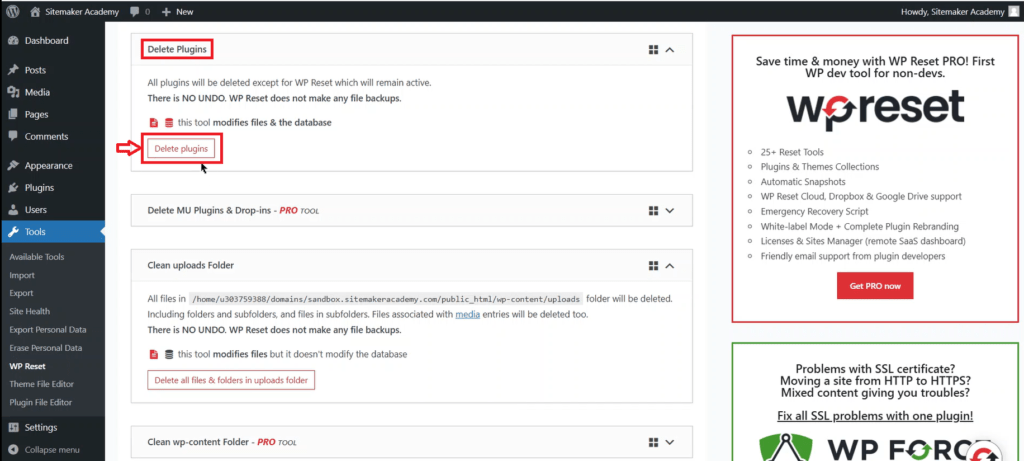Open Fix all SSL problems with one plugin link

point(875,415)
